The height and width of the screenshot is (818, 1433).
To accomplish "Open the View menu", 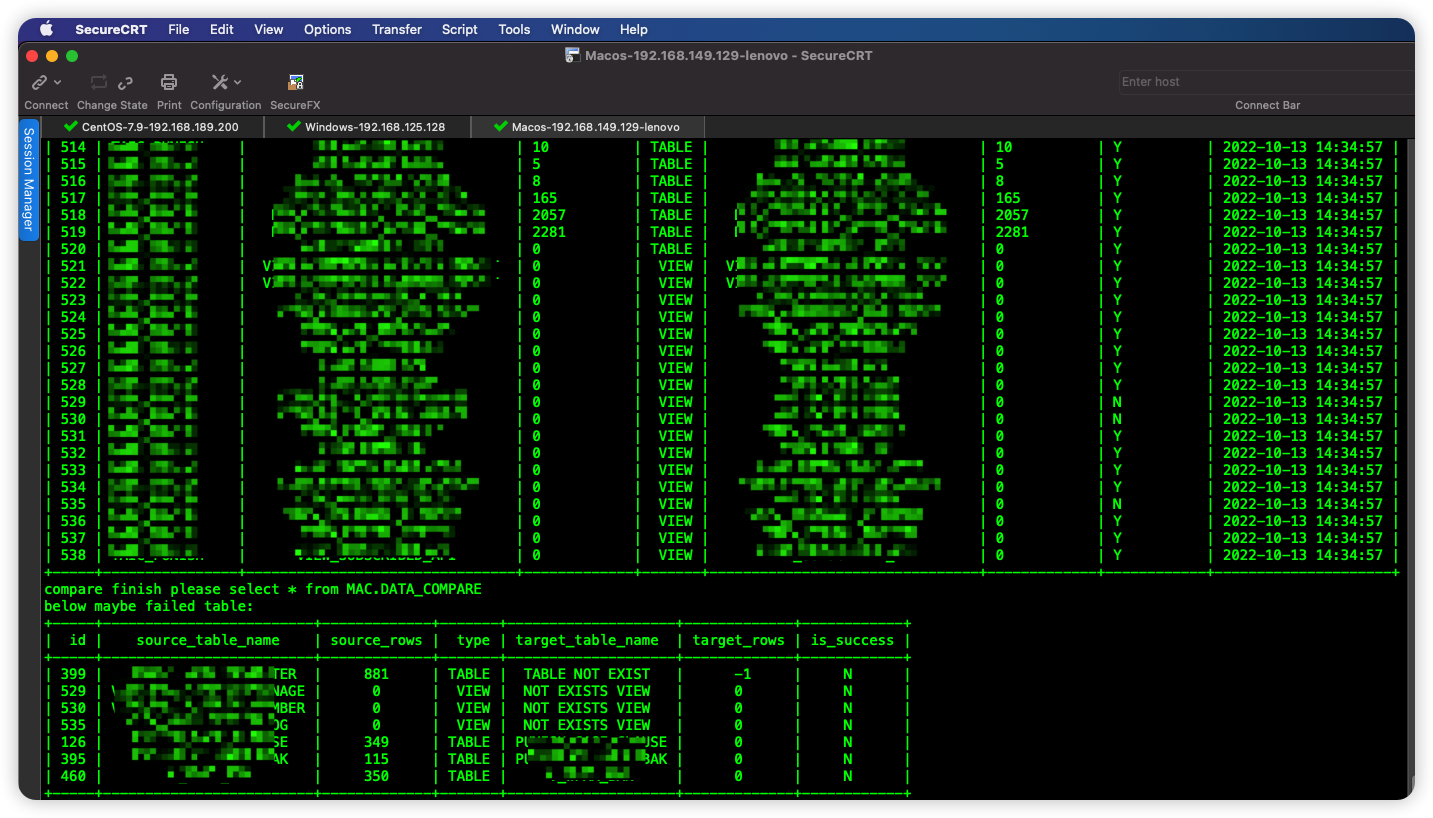I will [269, 29].
